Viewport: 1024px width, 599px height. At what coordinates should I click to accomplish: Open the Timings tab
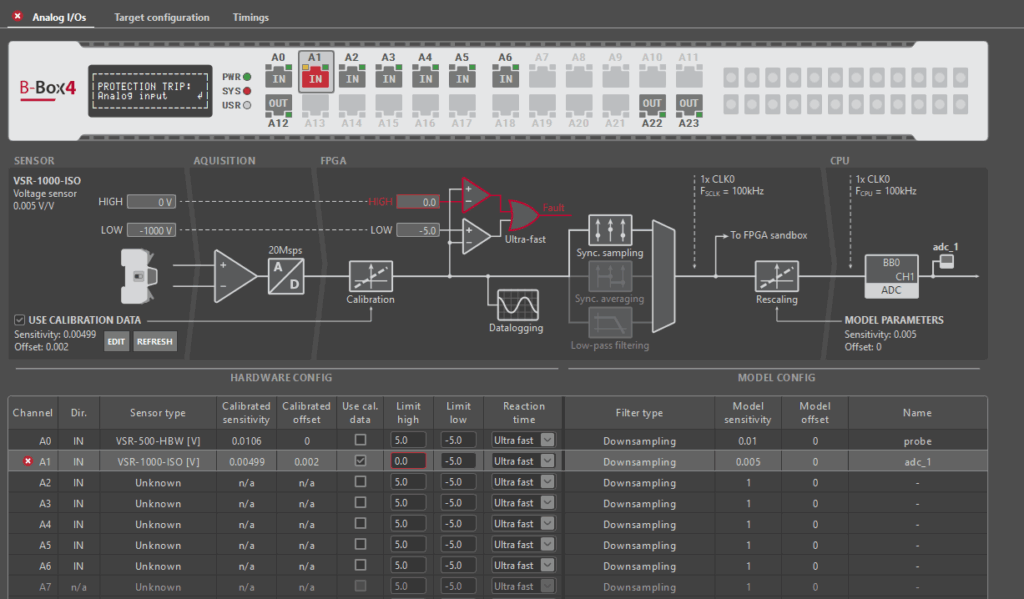[250, 17]
